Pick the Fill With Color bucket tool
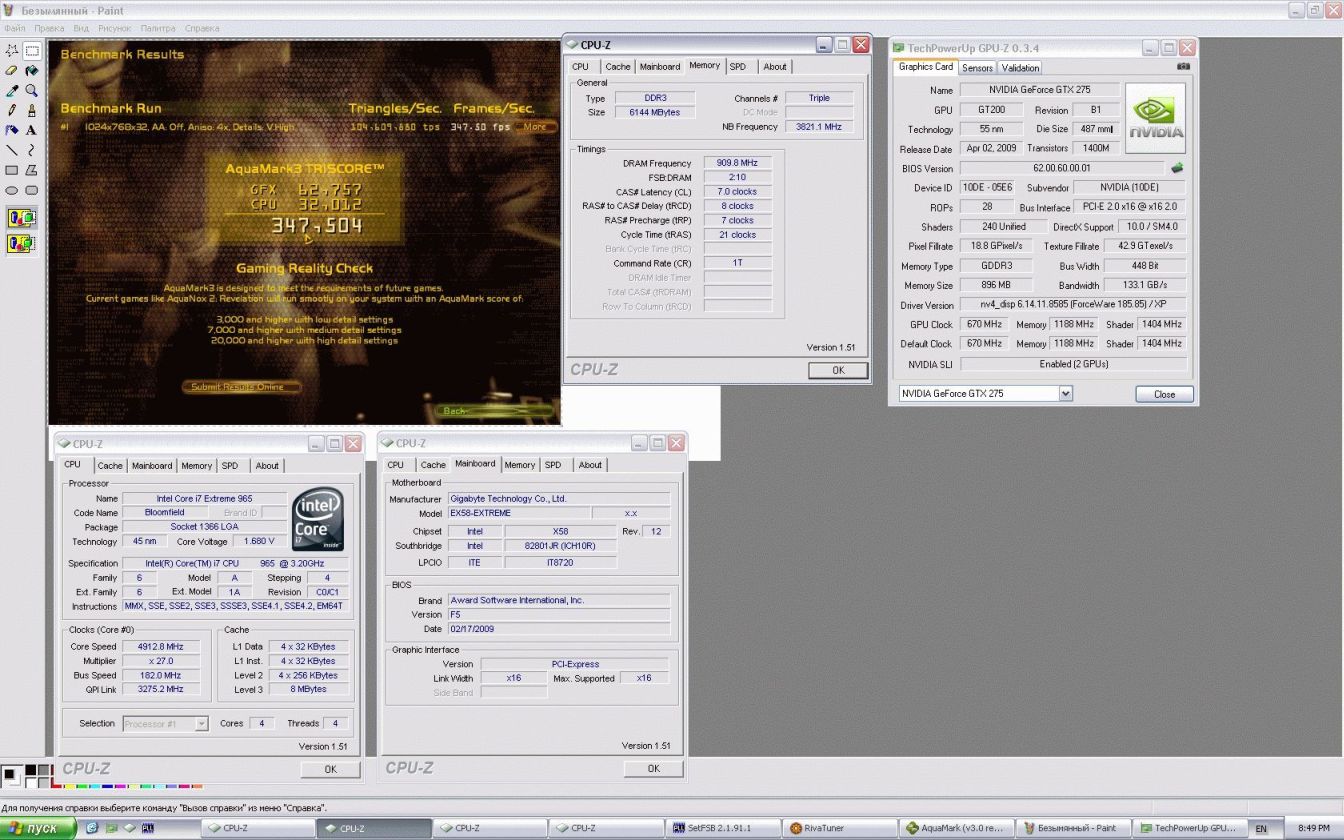The height and width of the screenshot is (840, 1344). [32, 70]
